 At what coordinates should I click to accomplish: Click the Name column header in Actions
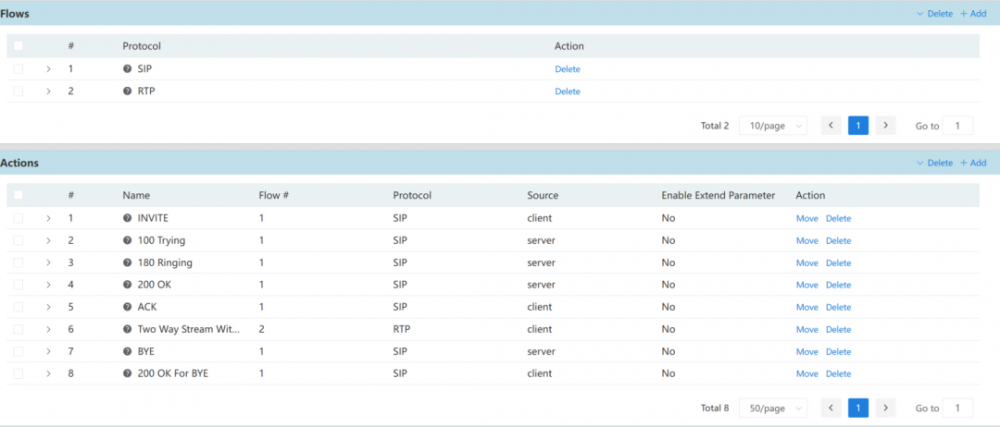pyautogui.click(x=136, y=195)
